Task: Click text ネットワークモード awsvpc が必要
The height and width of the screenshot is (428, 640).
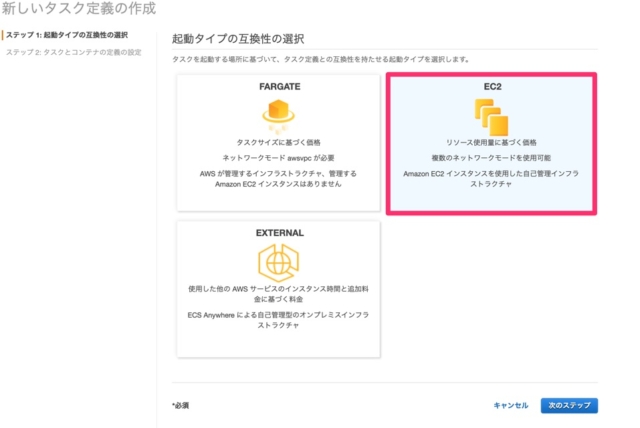Action: [x=278, y=158]
